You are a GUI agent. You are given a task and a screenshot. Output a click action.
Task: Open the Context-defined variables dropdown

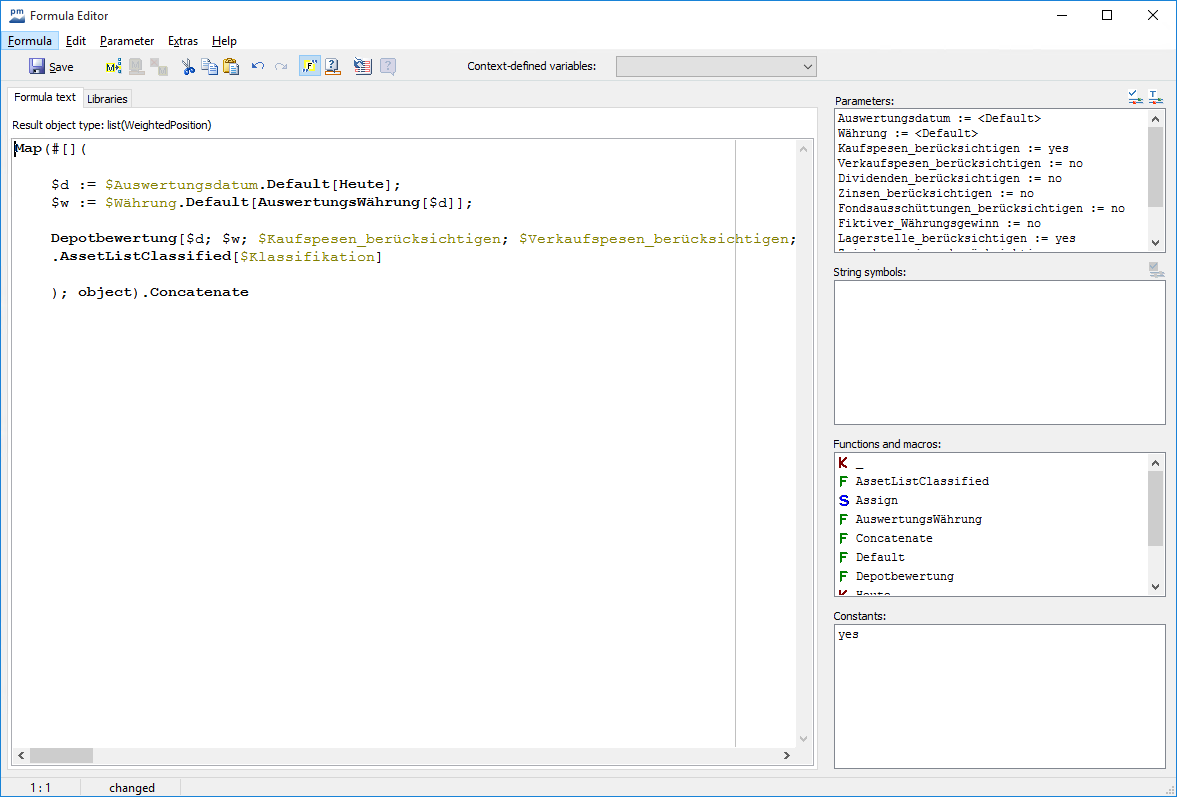pos(716,67)
